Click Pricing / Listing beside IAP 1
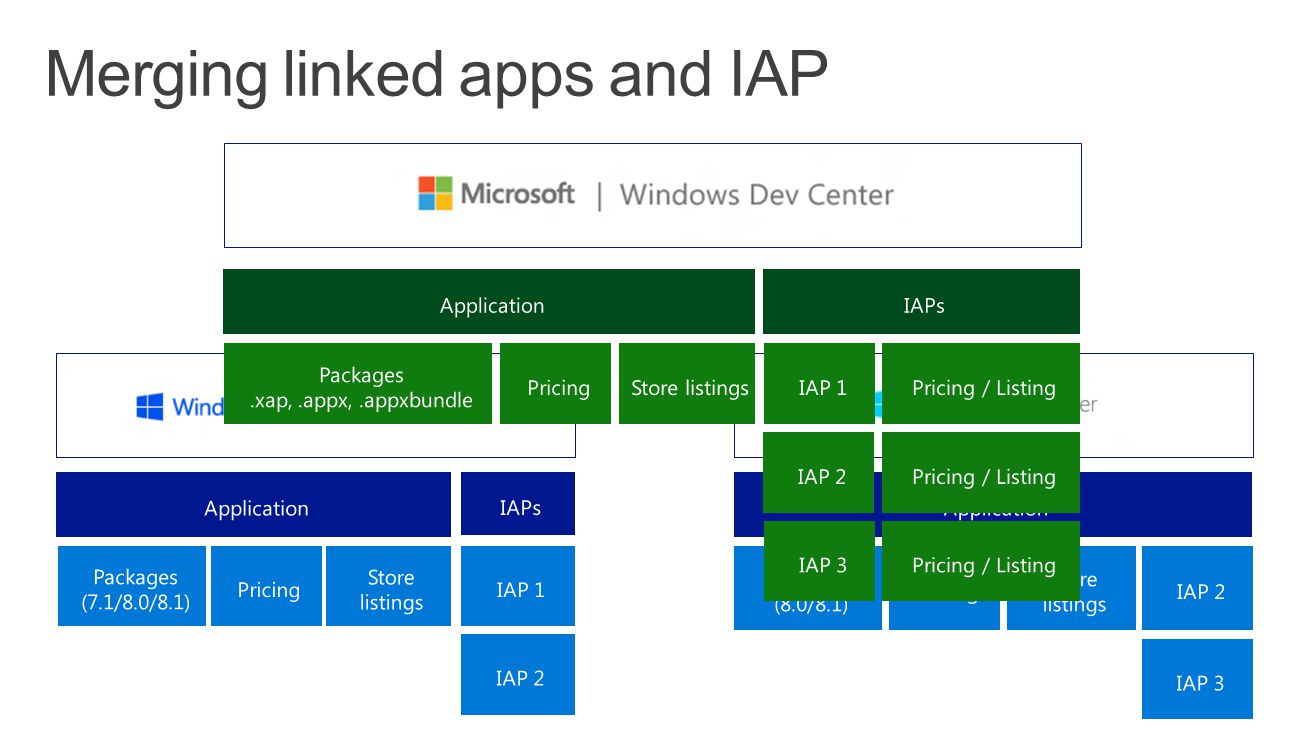1305x734 pixels. [x=981, y=384]
